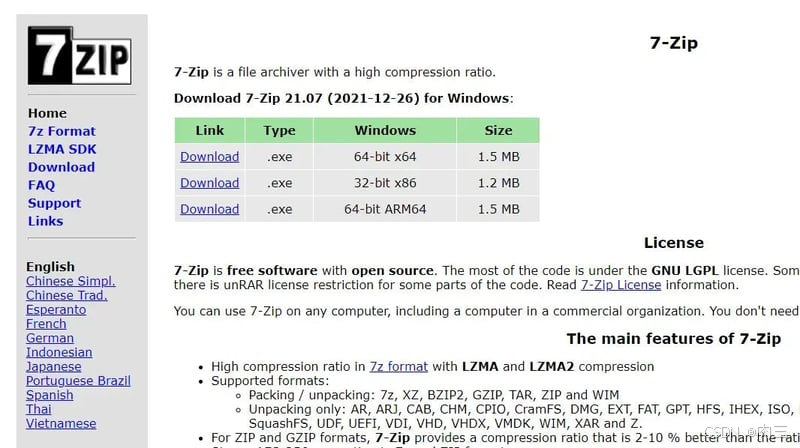Go to LZMA SDK page

[62, 149]
